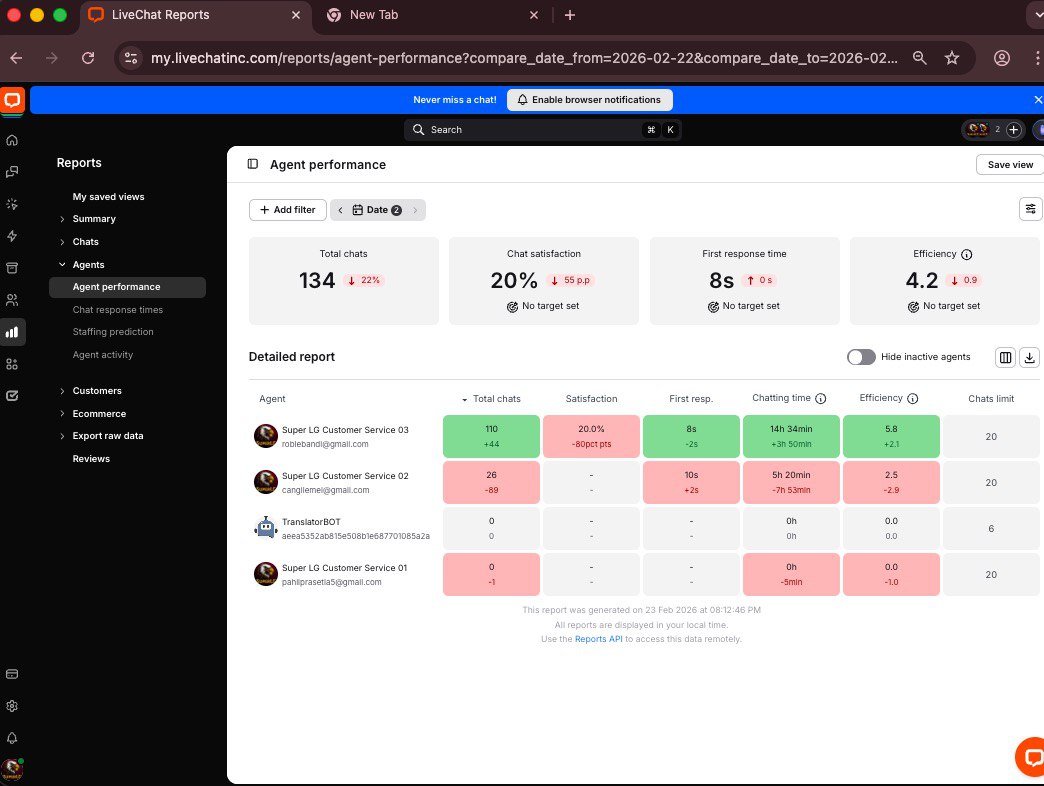Open the Reports API link
Viewport: 1044px width, 786px height.
[x=599, y=639]
